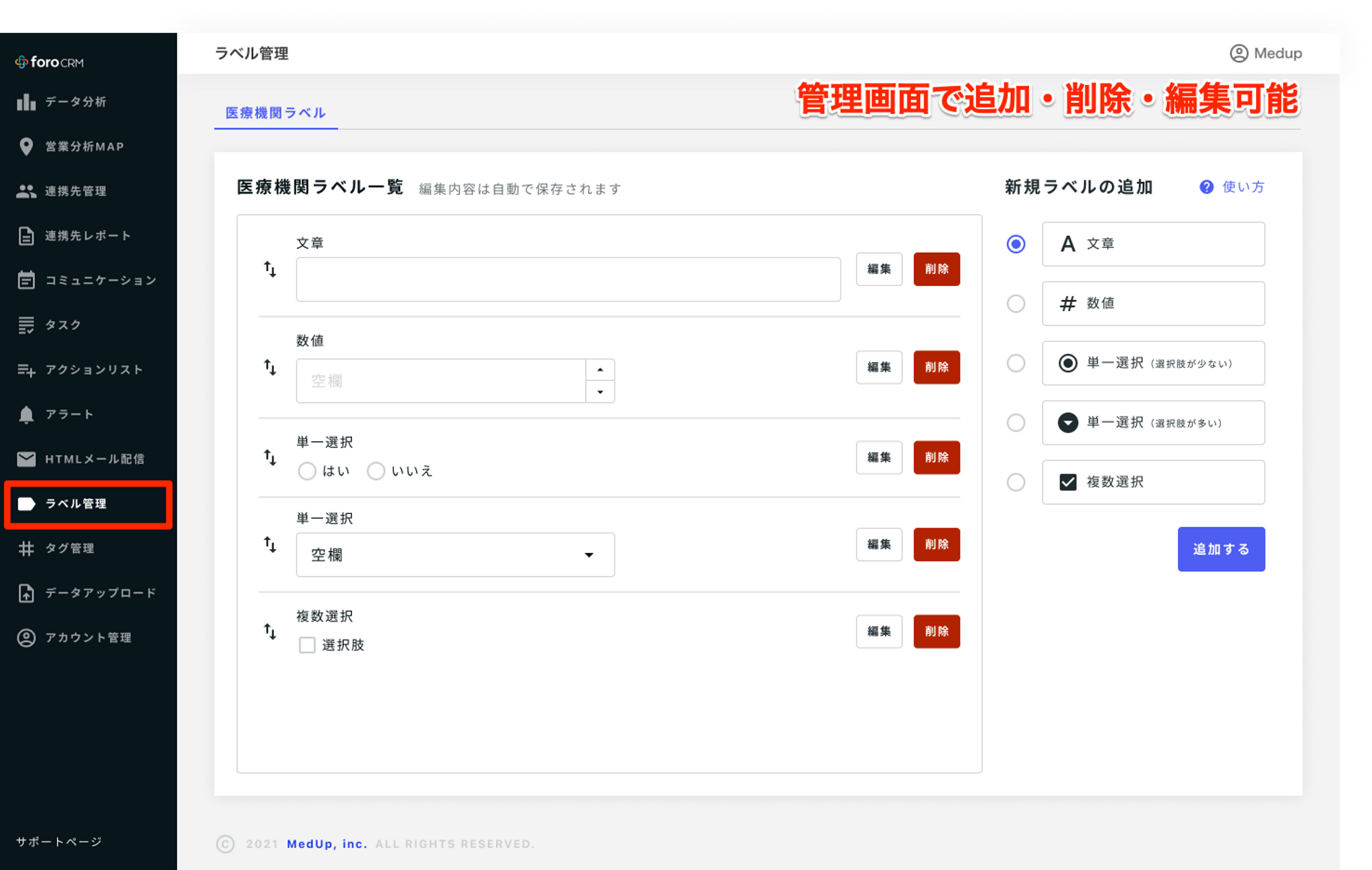Image resolution: width=1372 pixels, height=870 pixels.
Task: Click reorder arrows for 文章 row
Action: click(270, 269)
